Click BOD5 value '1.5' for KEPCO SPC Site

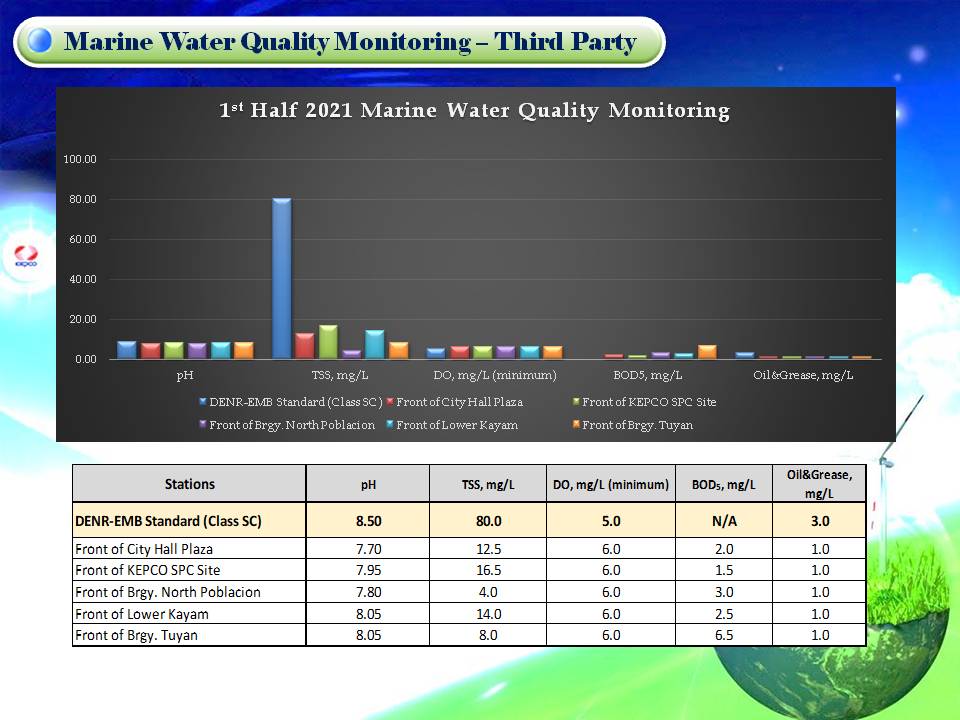[x=724, y=570]
